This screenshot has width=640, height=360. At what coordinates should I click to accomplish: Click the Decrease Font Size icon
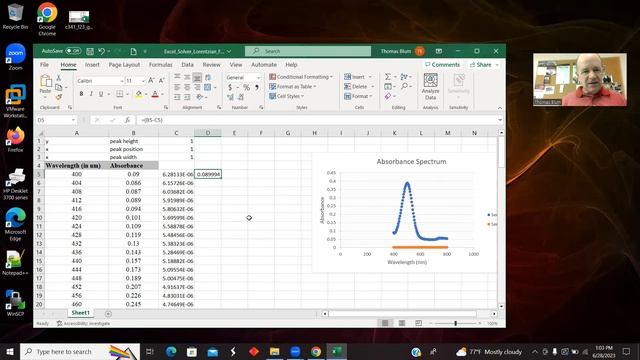161,80
